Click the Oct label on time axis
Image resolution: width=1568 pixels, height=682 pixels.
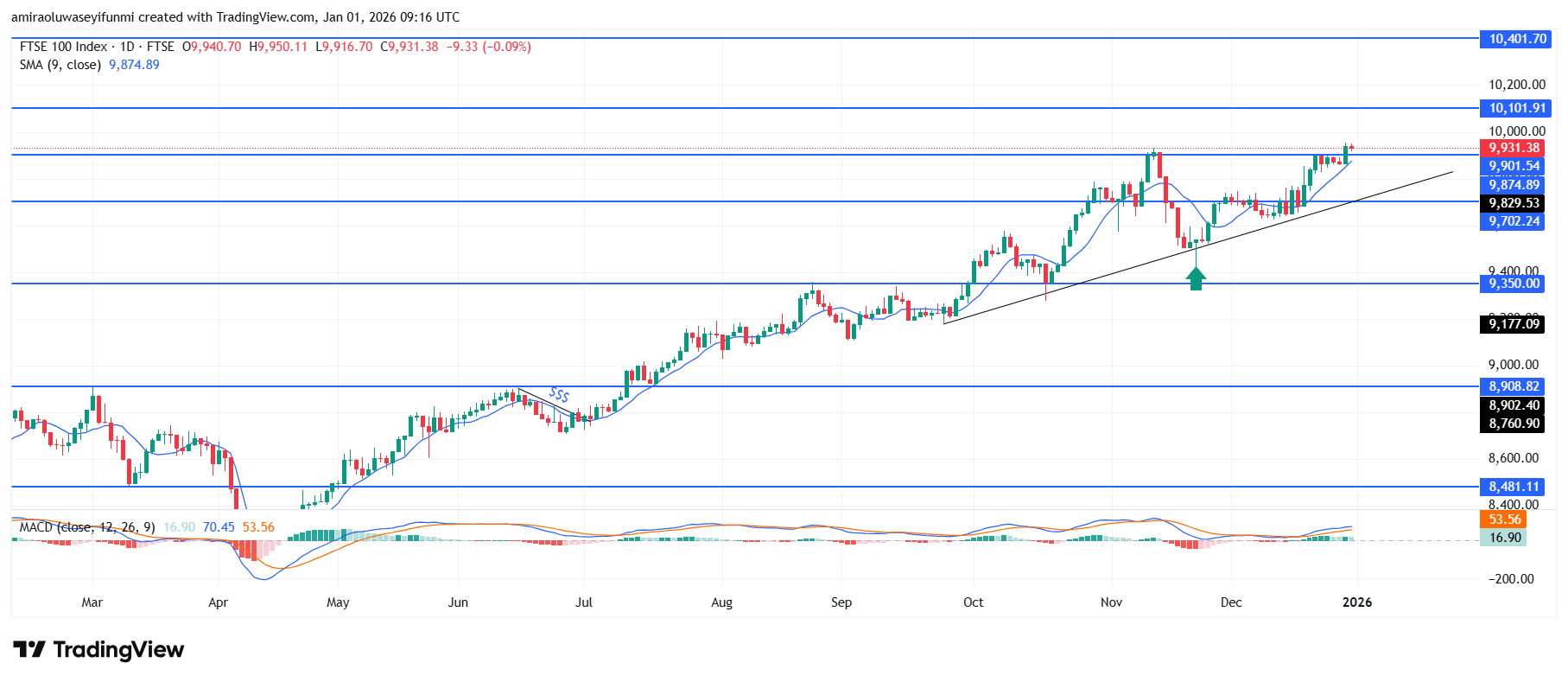click(x=973, y=602)
